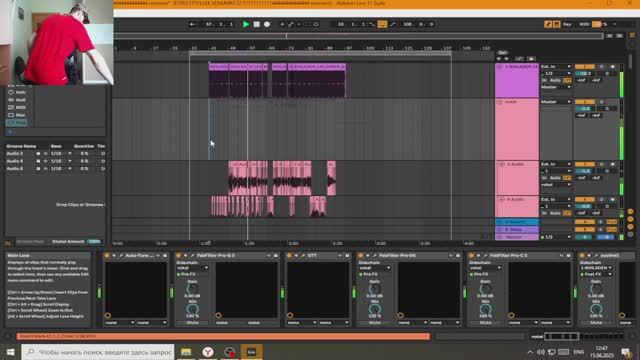The image size is (640, 360).
Task: Unfold the 1 BIHLADEN track arrow
Action: [499, 67]
